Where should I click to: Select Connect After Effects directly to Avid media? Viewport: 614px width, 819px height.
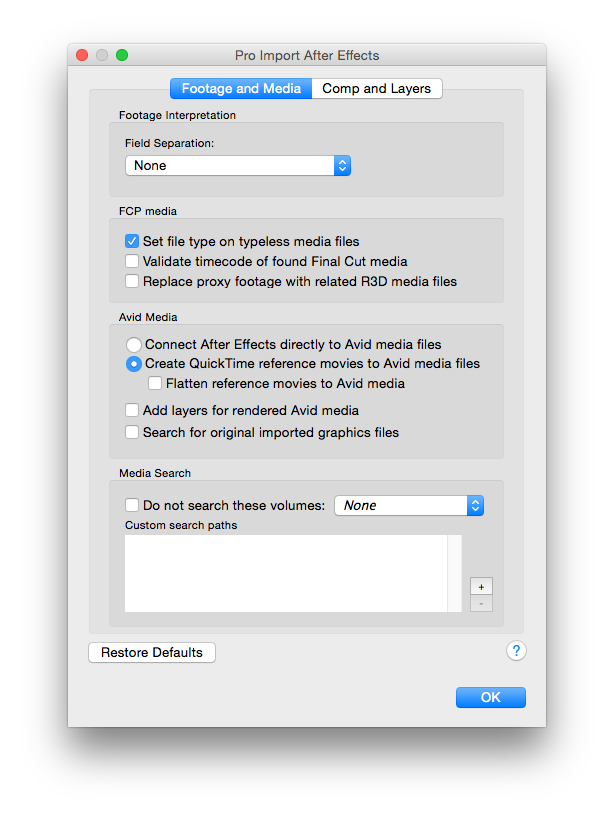[134, 345]
